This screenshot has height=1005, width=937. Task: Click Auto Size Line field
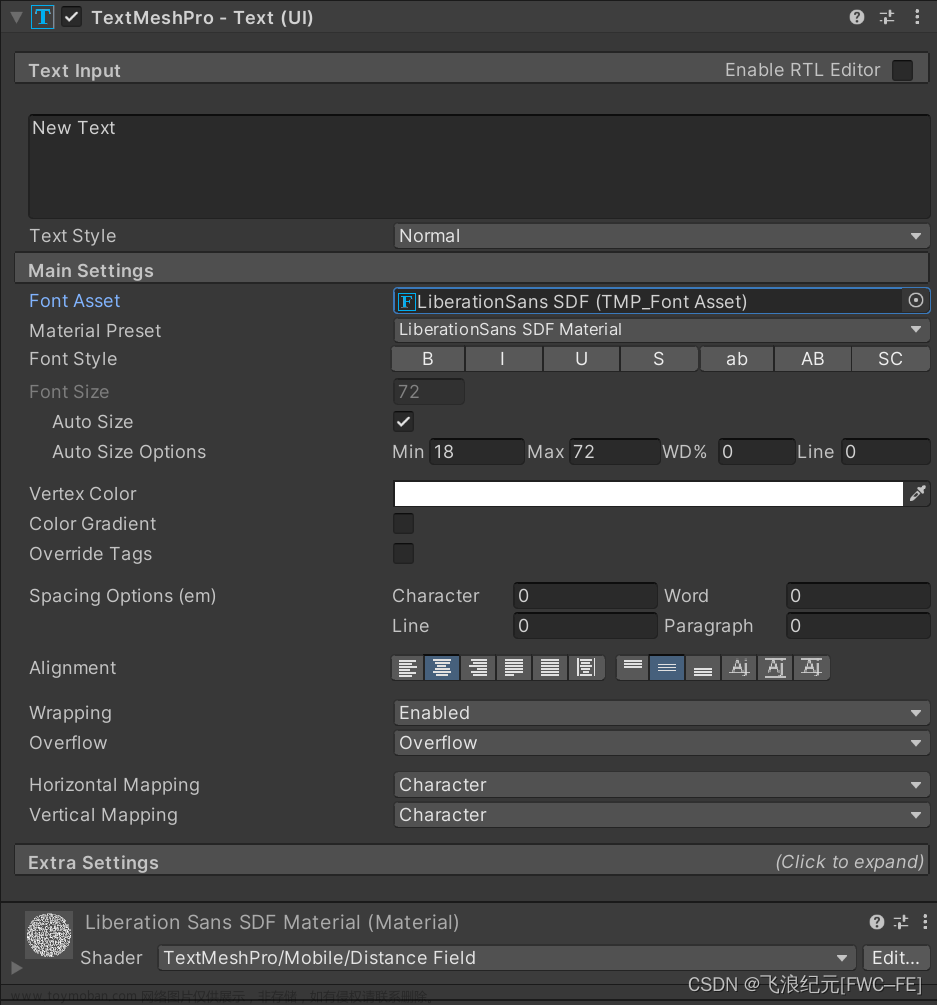click(x=885, y=452)
